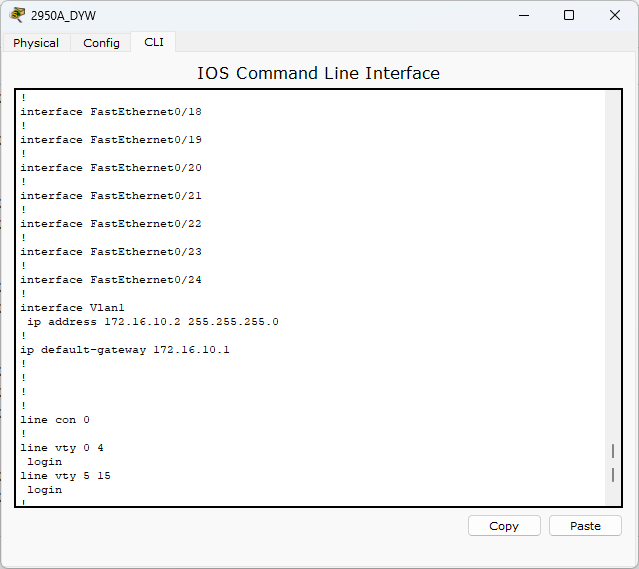This screenshot has height=569, width=639.
Task: Click the 'line vty 0 4' line
Action: pos(62,448)
